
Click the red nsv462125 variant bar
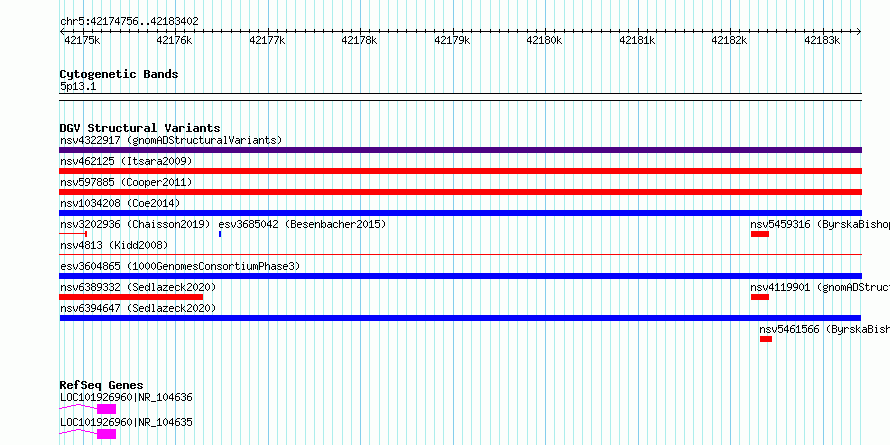tap(460, 171)
